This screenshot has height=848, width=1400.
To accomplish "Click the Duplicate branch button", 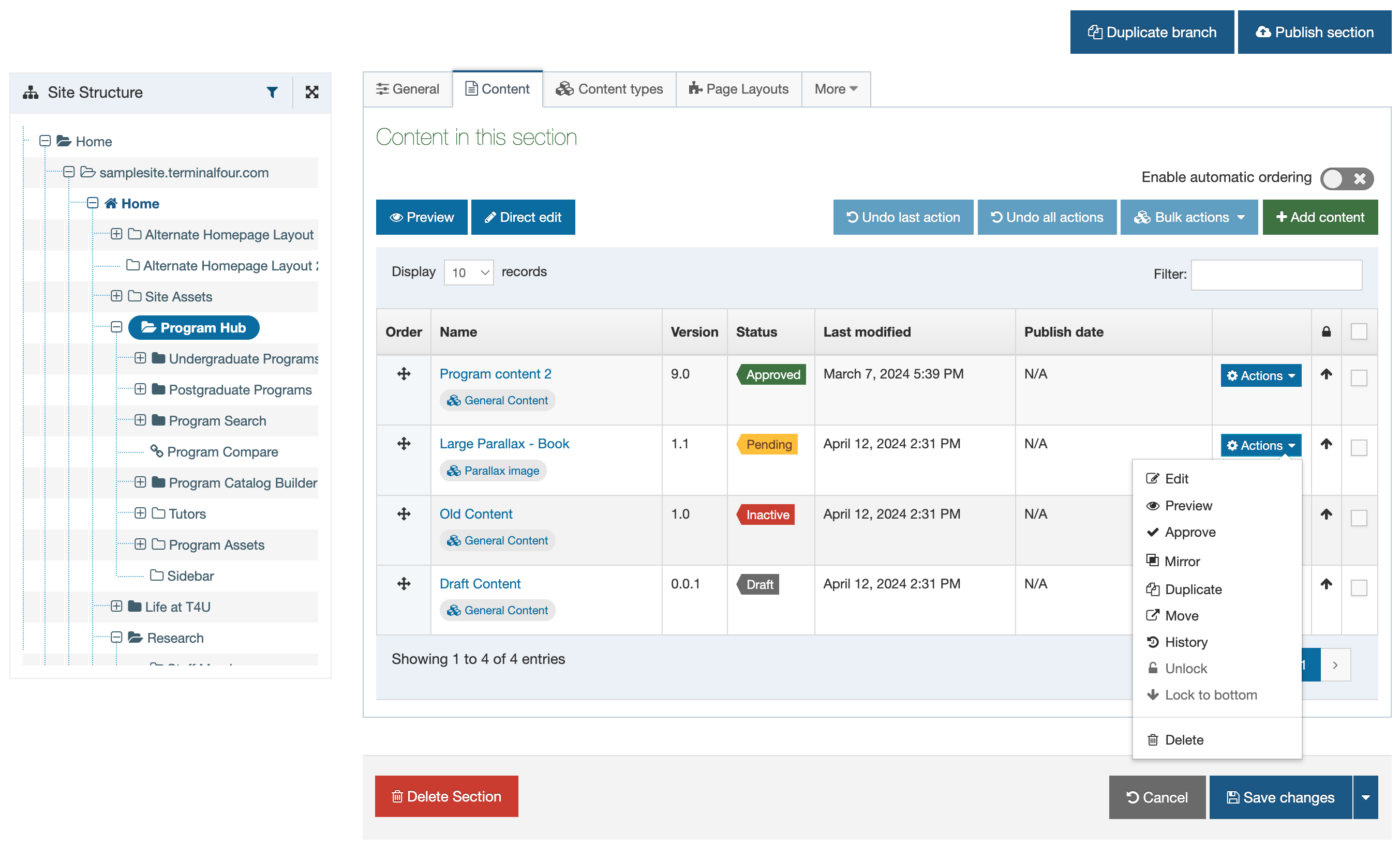I will [x=1152, y=33].
